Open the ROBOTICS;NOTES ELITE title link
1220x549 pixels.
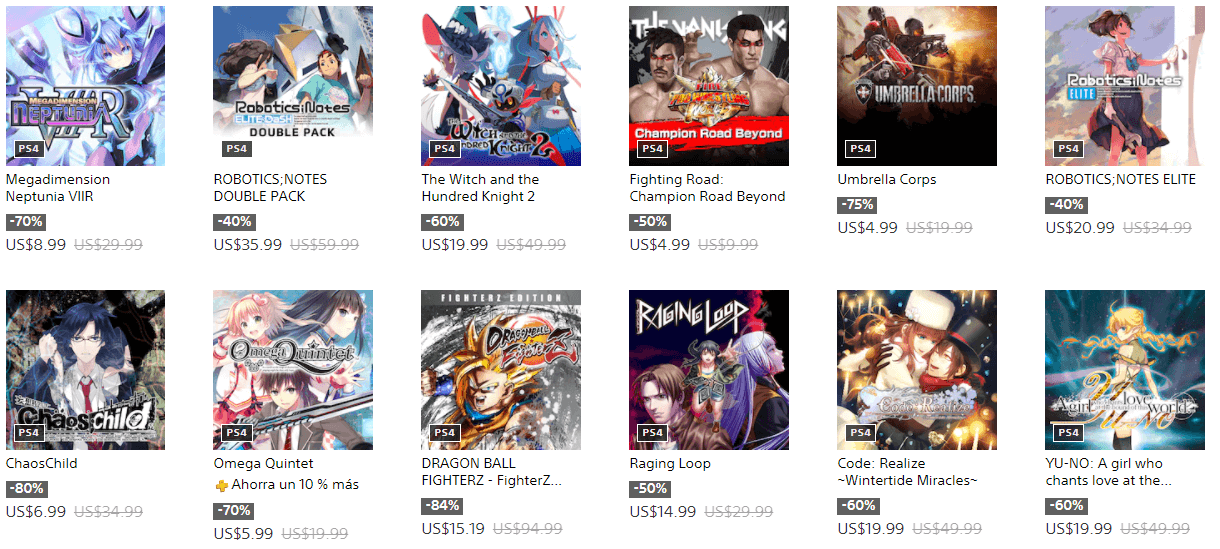coord(1121,180)
